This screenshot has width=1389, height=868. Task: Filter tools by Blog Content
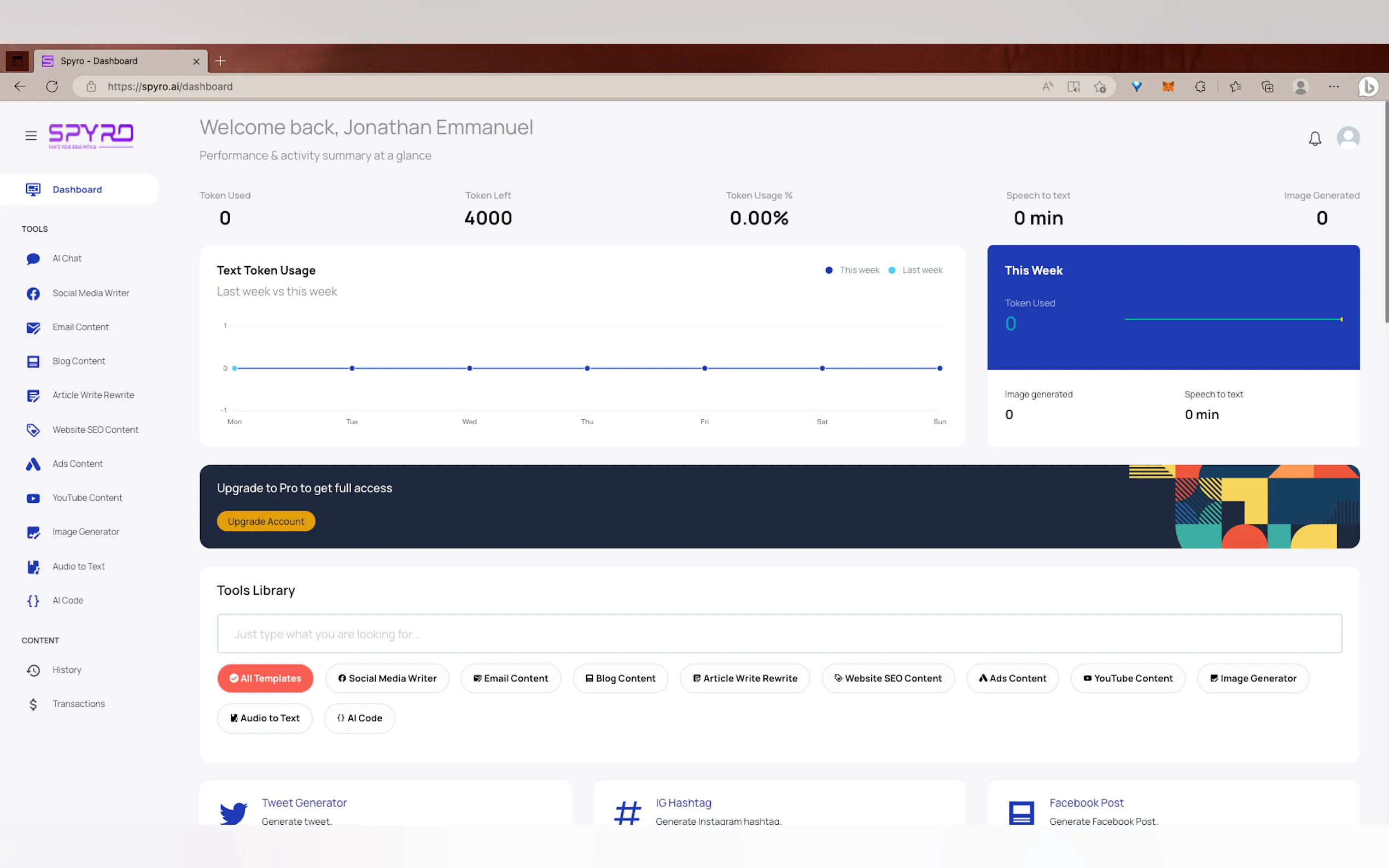(x=620, y=678)
